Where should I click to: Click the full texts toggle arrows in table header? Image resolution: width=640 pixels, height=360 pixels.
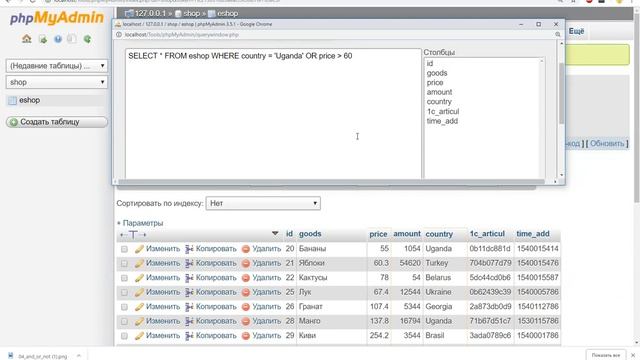133,235
